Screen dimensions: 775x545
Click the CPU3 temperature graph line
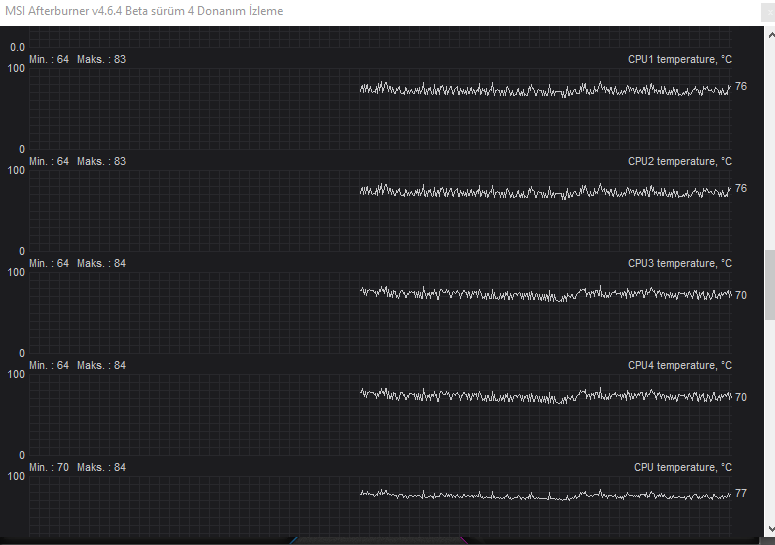545,293
